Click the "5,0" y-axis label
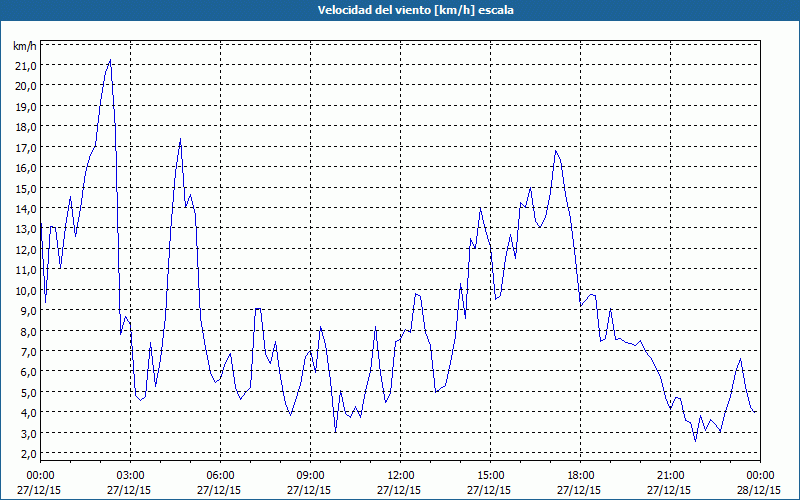Viewport: 800px width, 500px height. click(28, 392)
